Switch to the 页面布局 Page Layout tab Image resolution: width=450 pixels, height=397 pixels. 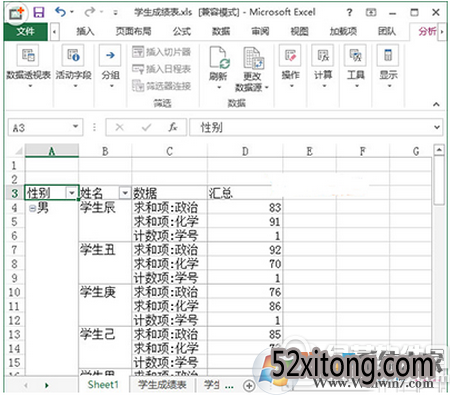click(133, 32)
